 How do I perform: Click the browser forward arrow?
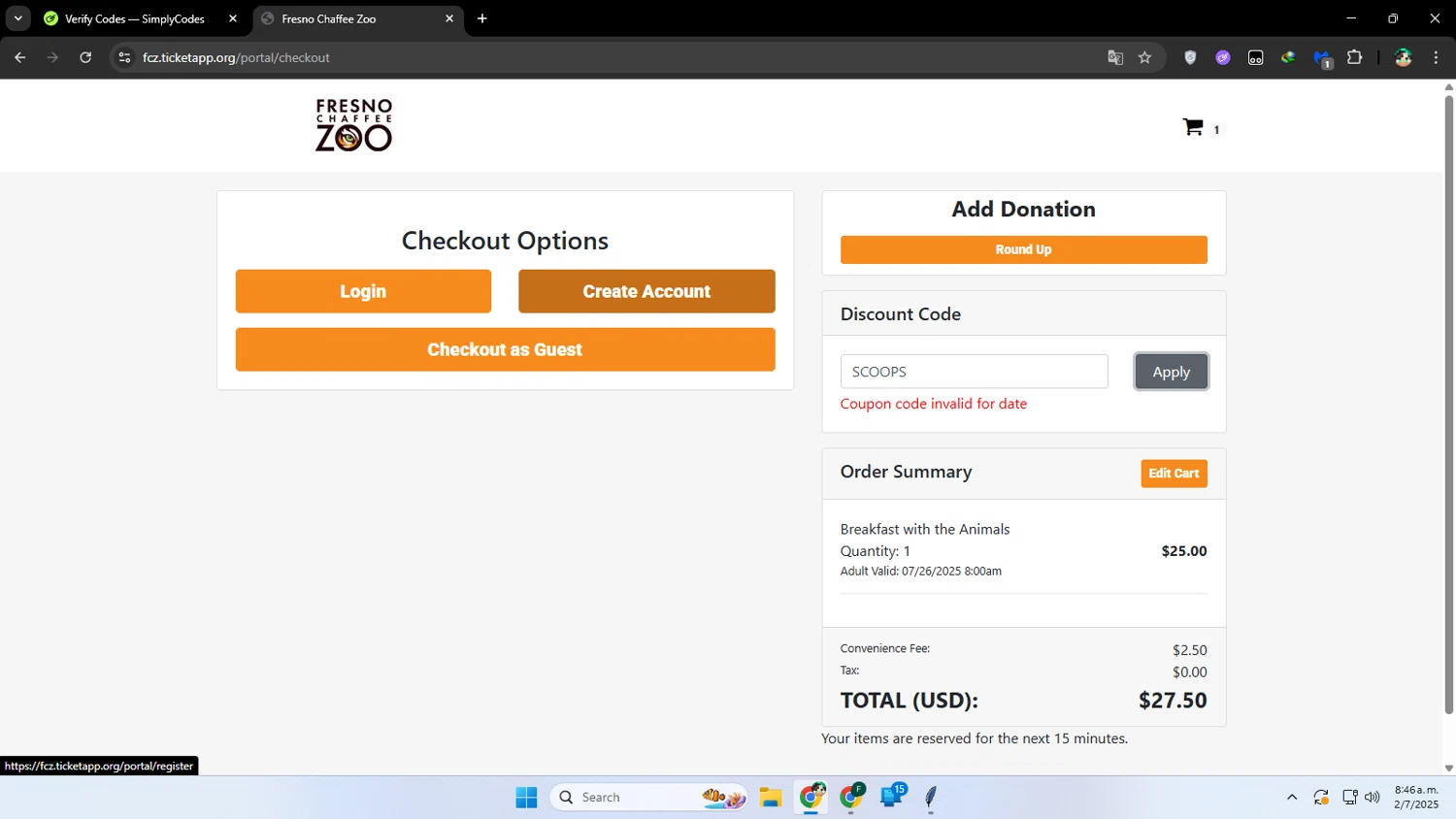52,57
